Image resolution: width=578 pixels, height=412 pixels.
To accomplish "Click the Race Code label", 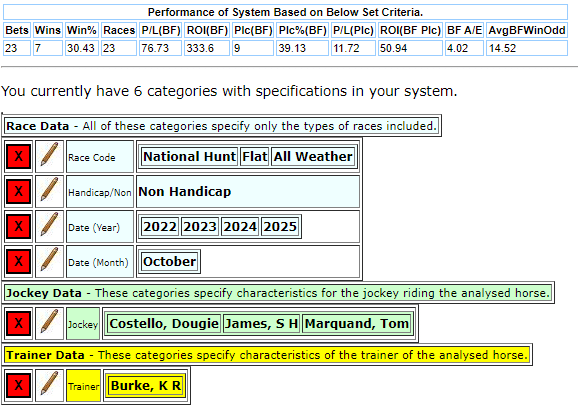I will (x=100, y=157).
